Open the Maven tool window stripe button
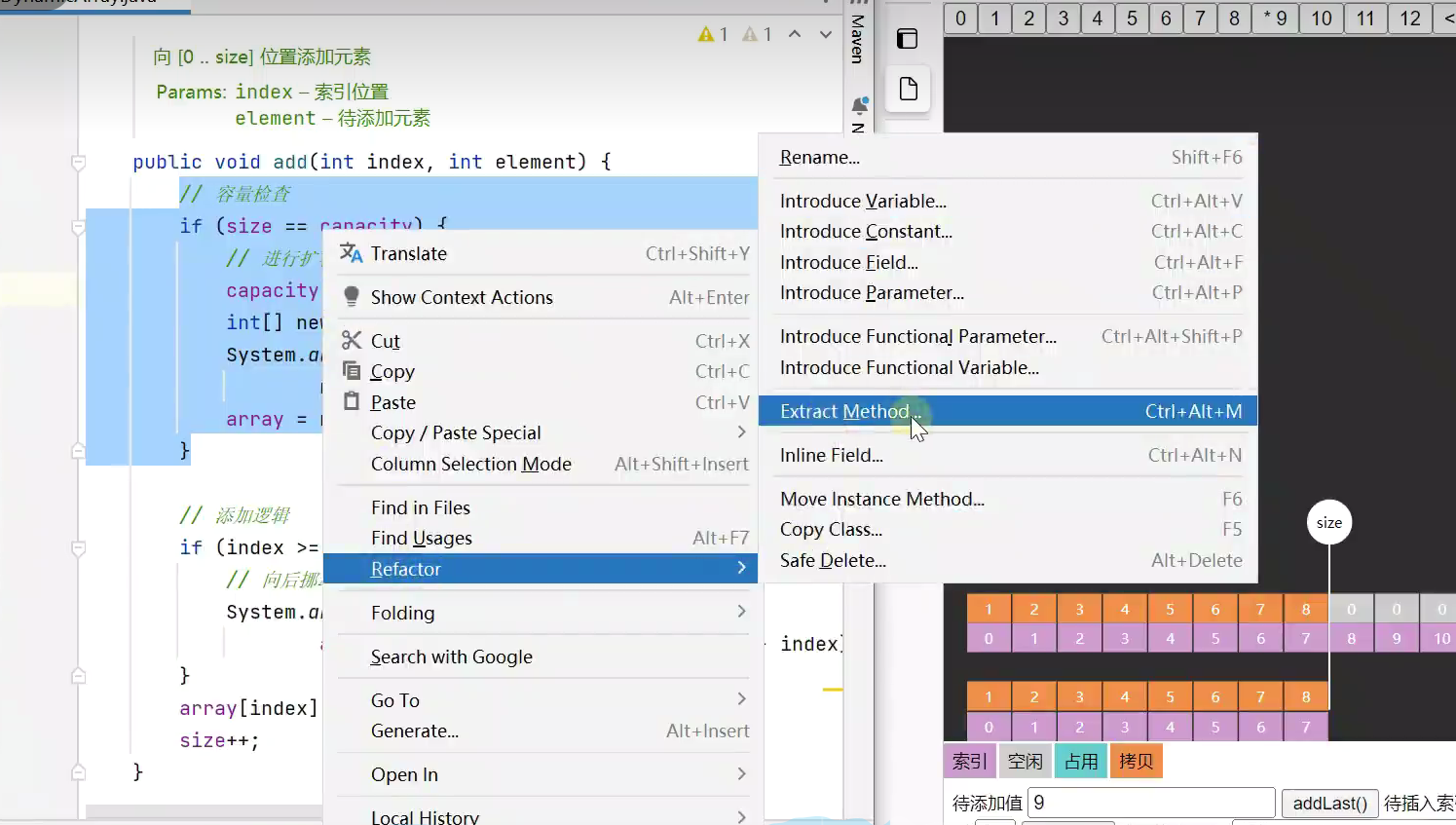This screenshot has width=1456, height=825. 858,39
